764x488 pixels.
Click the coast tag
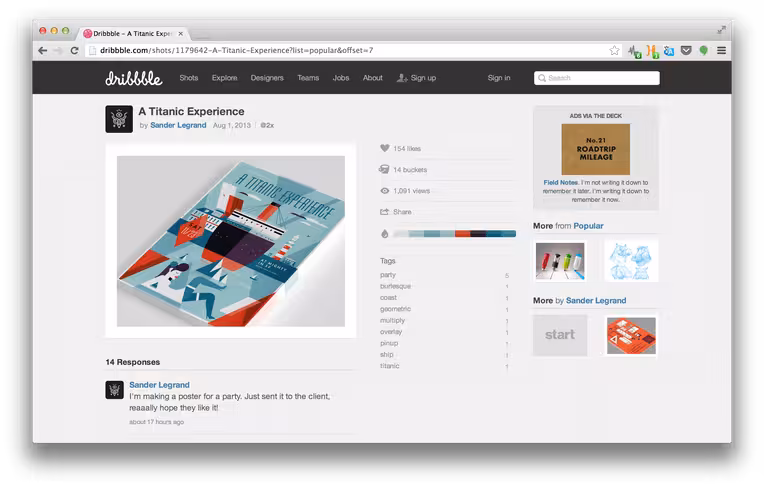click(x=388, y=298)
